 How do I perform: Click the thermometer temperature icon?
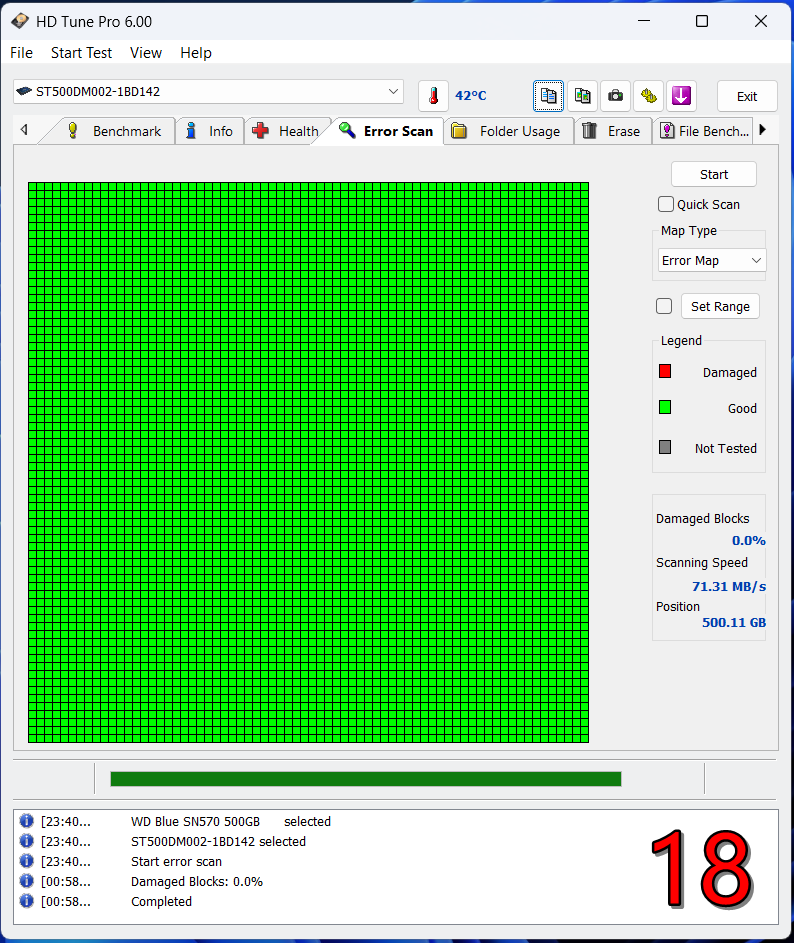(433, 96)
